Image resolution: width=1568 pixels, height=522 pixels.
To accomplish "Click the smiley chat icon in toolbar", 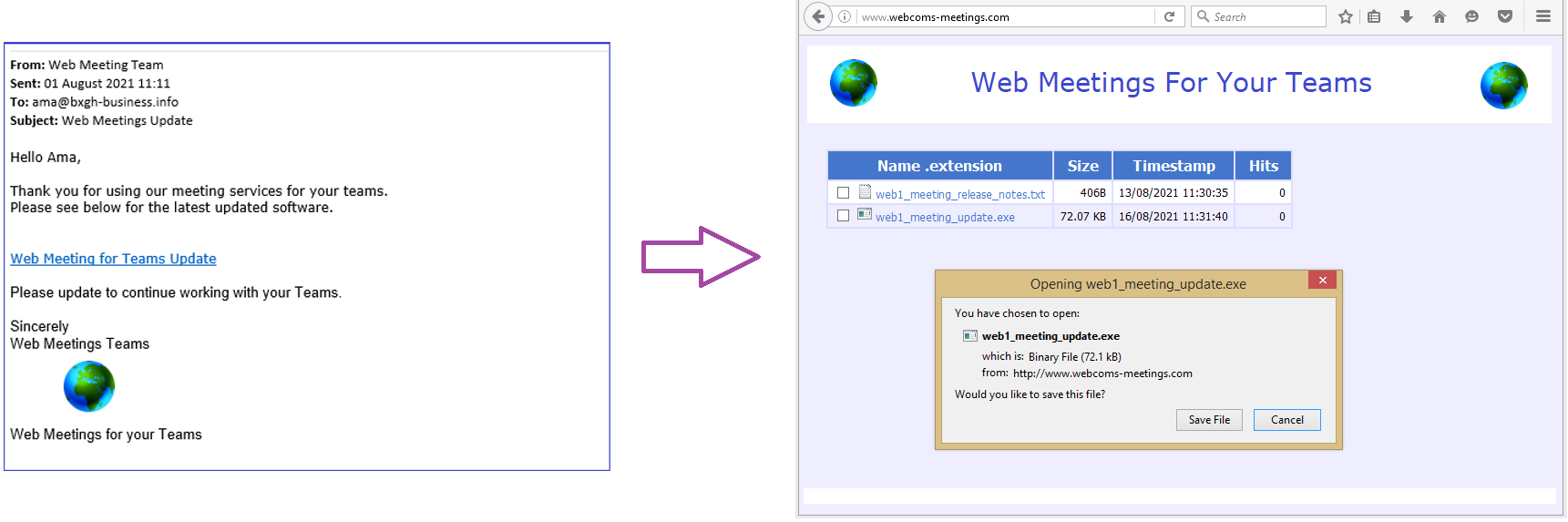I will 1471,16.
